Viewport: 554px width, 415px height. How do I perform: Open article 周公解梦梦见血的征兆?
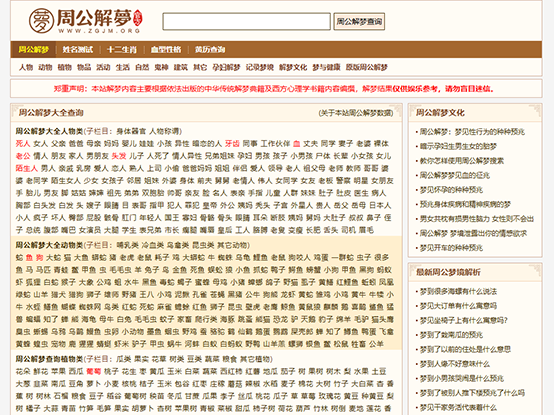pyautogui.click(x=455, y=175)
